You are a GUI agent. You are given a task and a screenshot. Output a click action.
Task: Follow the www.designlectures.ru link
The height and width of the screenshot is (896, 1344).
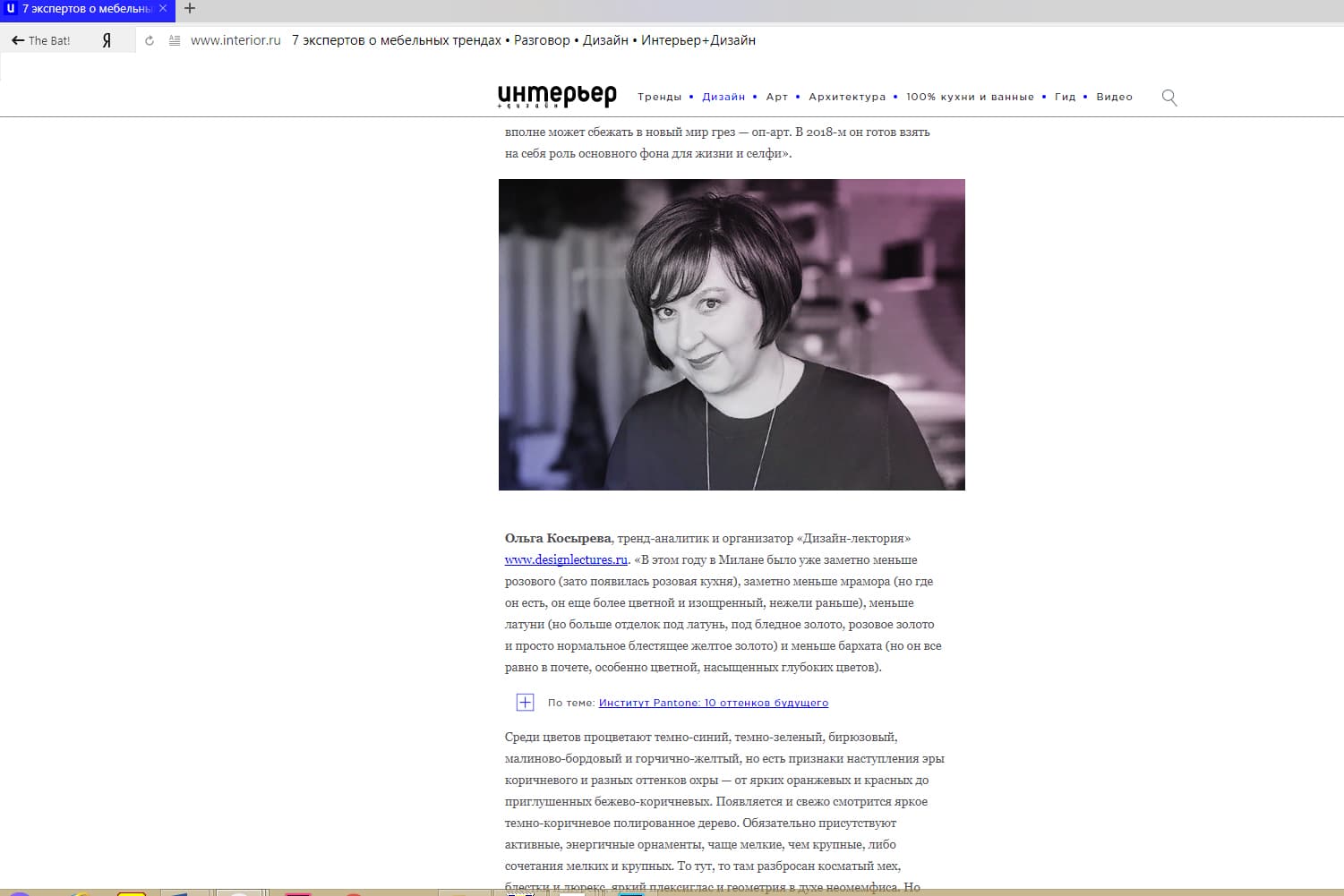pos(566,560)
